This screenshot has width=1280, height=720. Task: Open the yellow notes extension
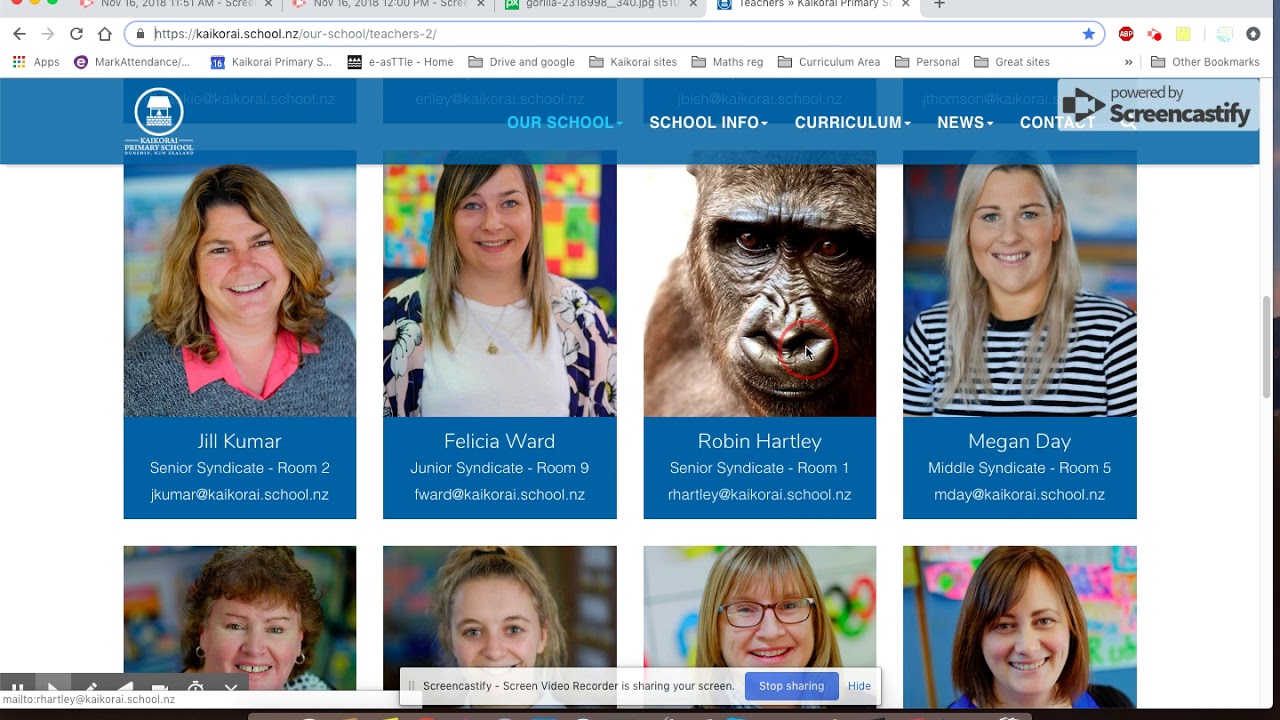click(x=1183, y=34)
